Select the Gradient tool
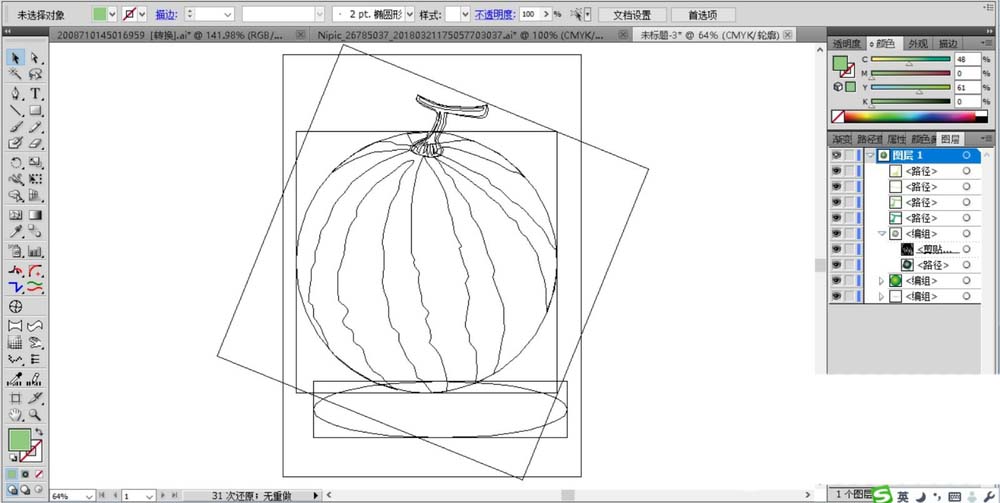1000x503 pixels. coord(36,215)
